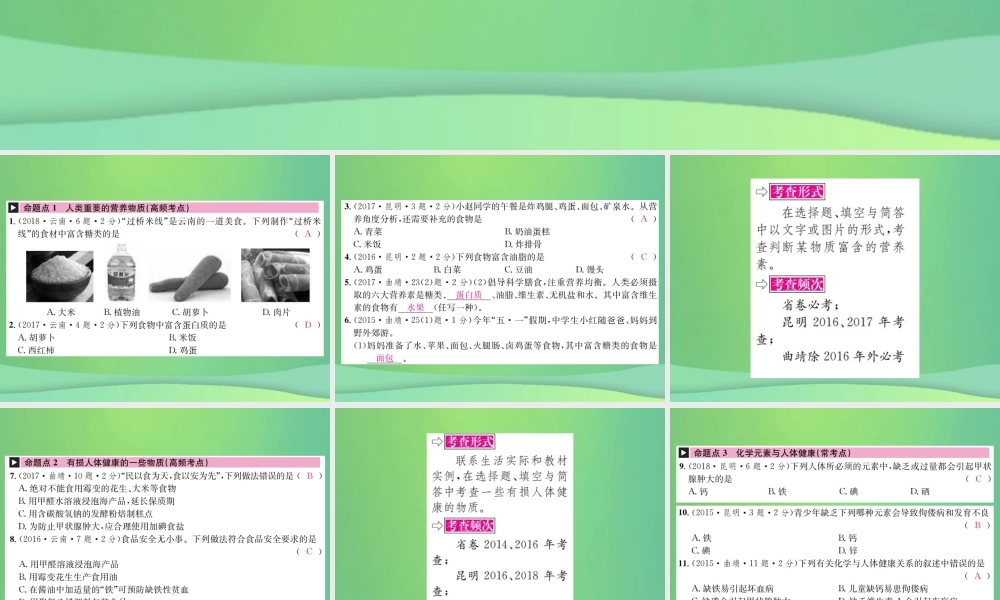Click the play triangle icon beside 命题点3 heading
Image resolution: width=1000 pixels, height=600 pixels.
tap(683, 453)
